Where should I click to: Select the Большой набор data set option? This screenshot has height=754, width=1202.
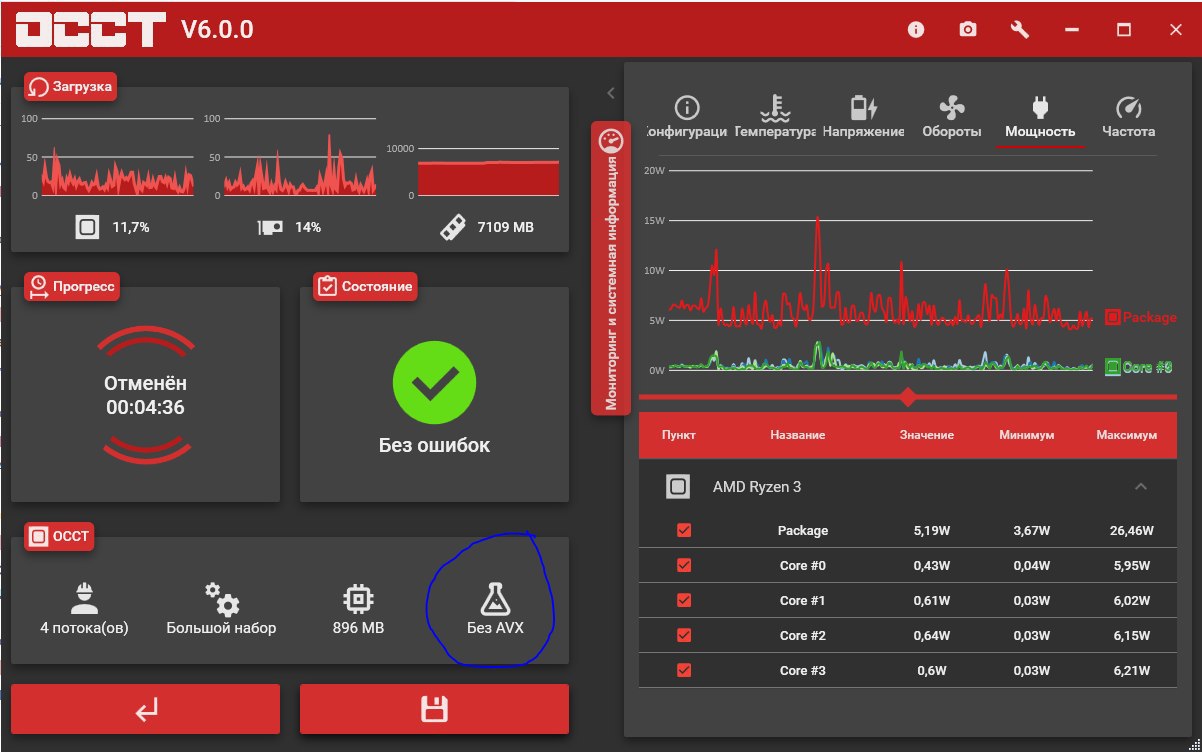221,609
